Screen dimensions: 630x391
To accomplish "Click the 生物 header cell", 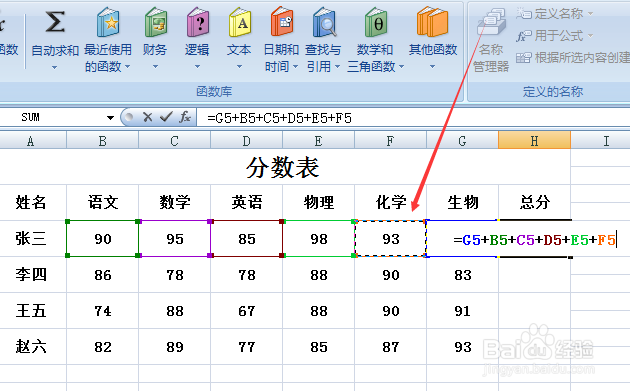I will click(462, 202).
